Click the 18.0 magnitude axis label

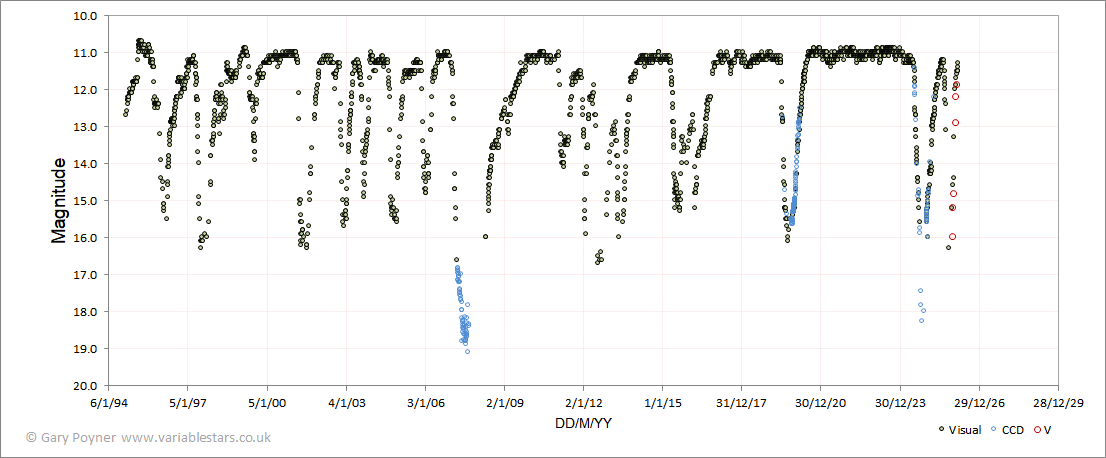pyautogui.click(x=86, y=311)
